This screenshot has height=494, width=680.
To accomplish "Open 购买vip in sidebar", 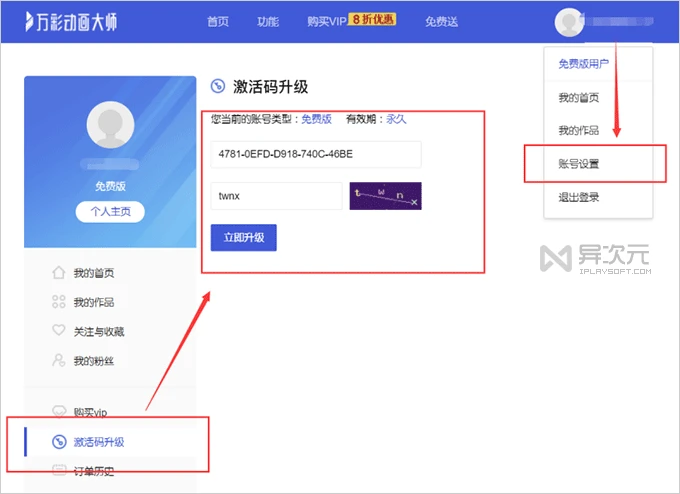I will pos(90,412).
